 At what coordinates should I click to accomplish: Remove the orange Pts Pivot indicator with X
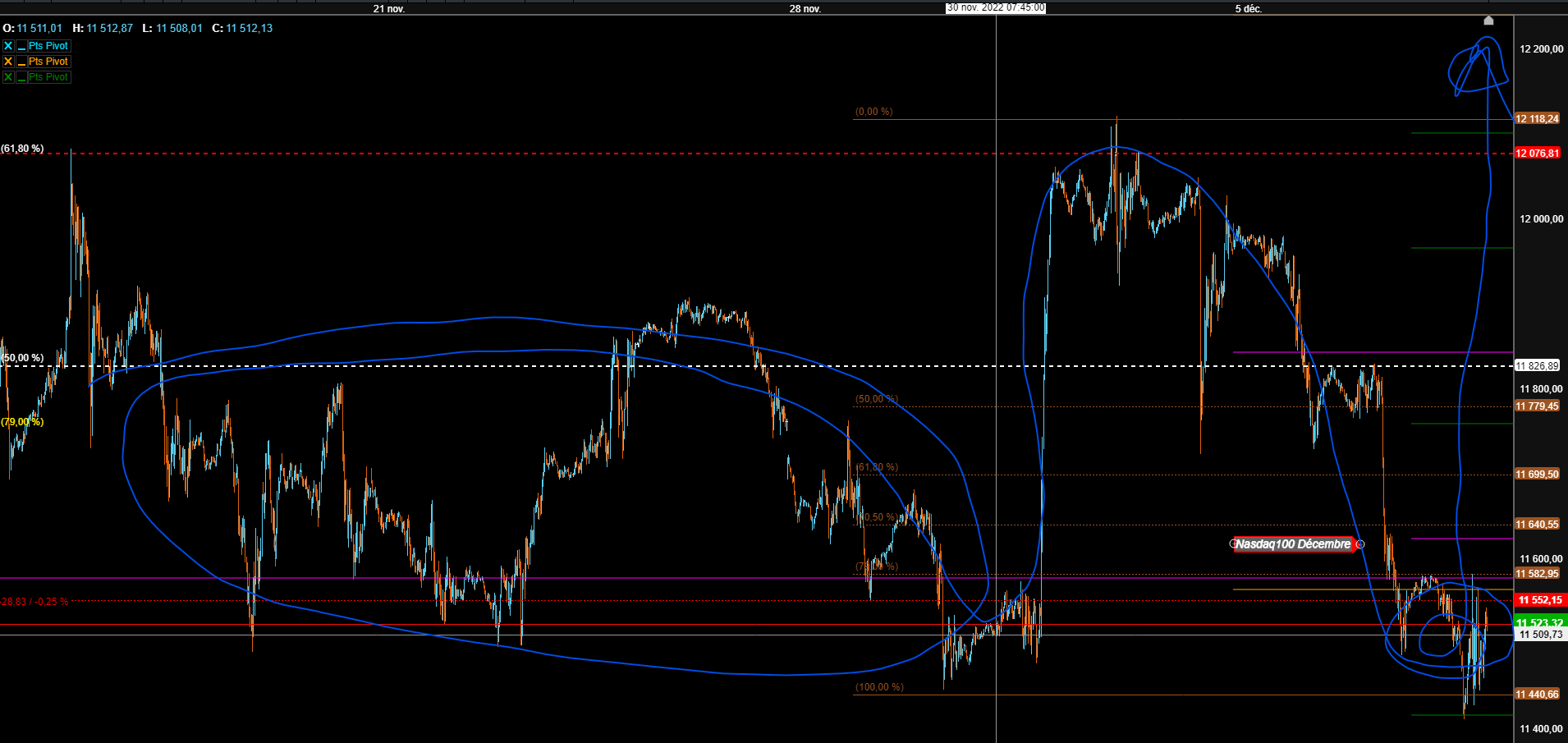(x=8, y=62)
